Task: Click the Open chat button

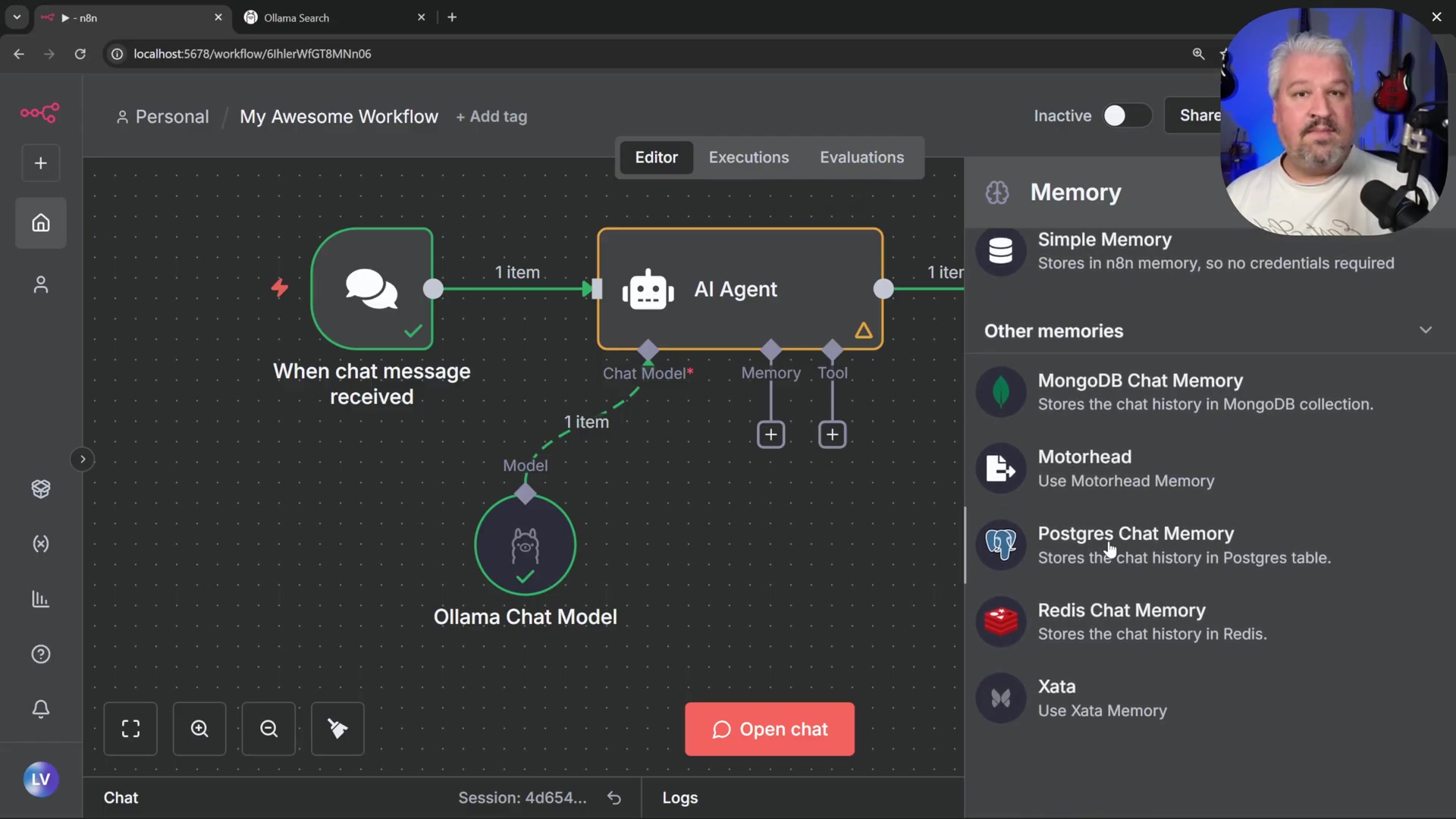Action: click(x=769, y=729)
